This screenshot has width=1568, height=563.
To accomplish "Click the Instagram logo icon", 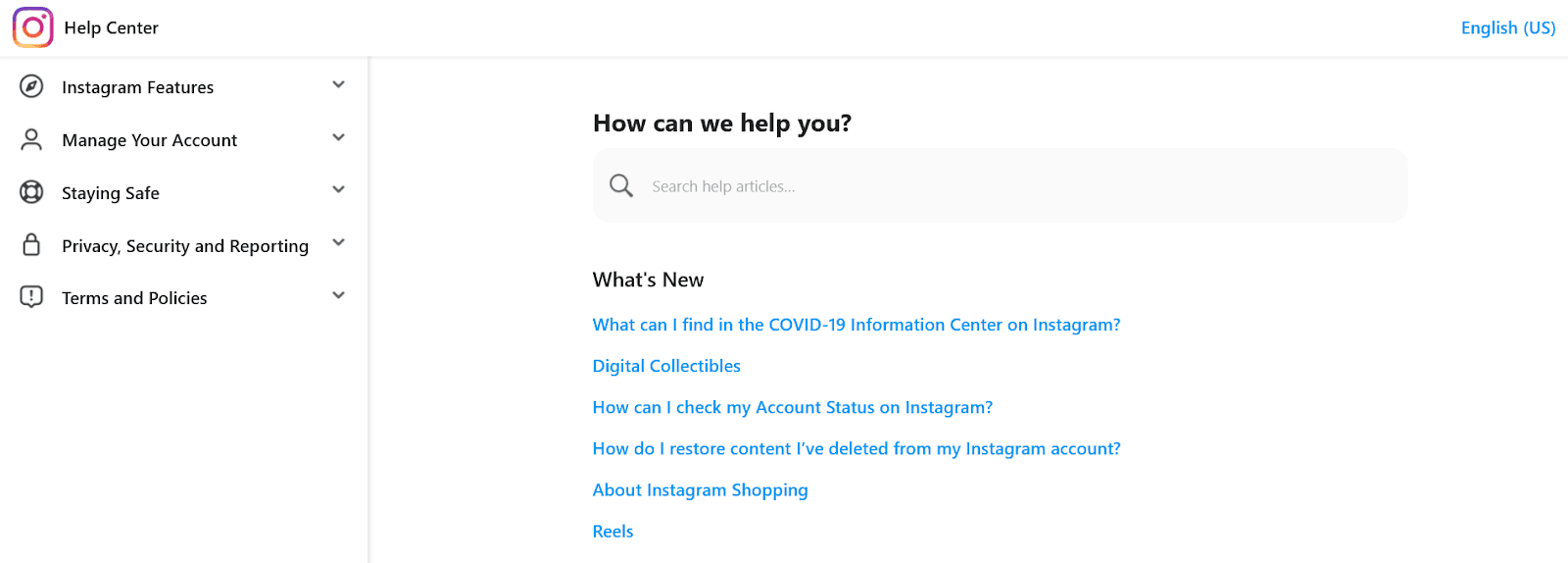I will click(x=32, y=27).
